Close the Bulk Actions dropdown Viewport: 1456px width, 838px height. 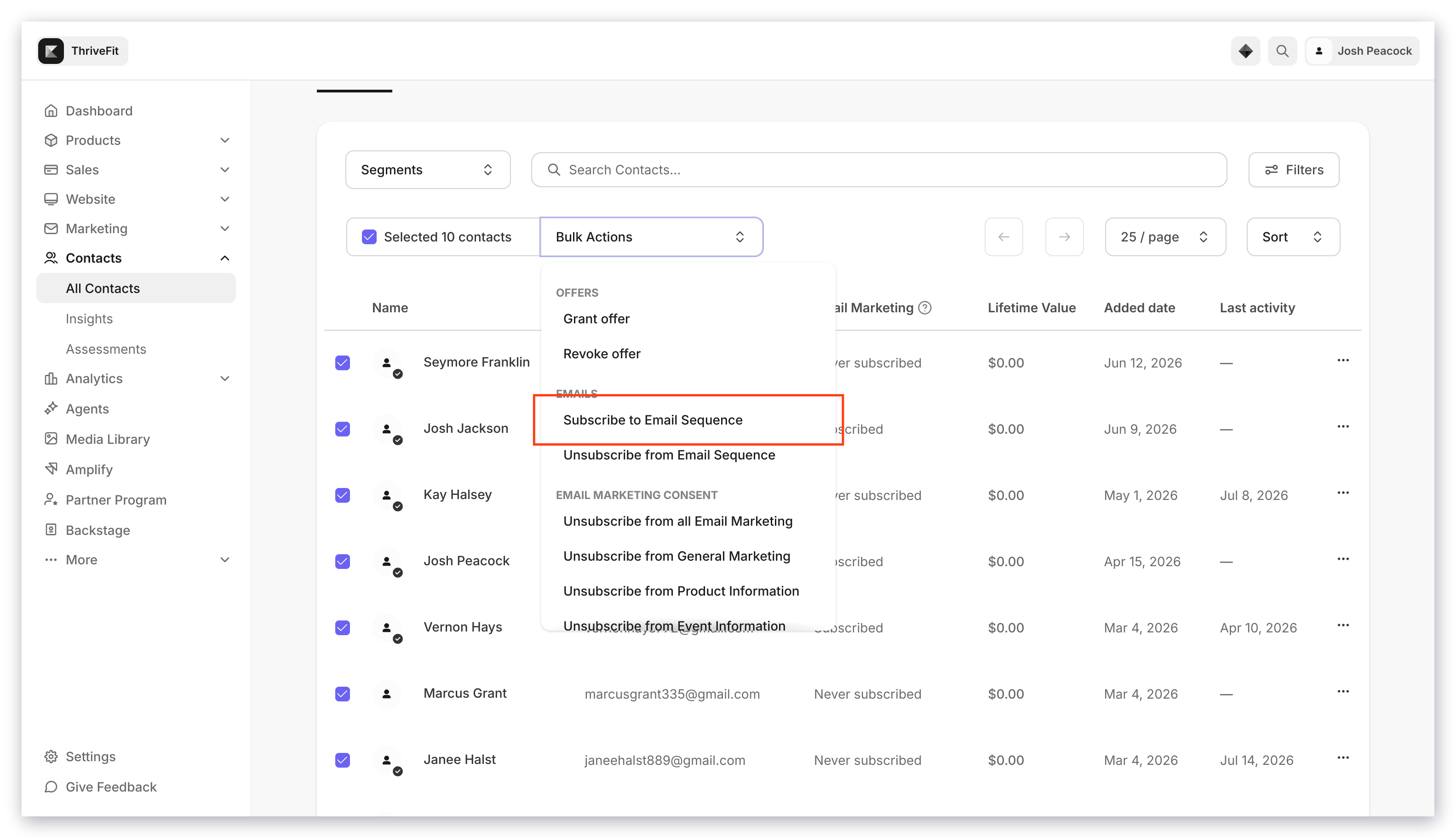651,236
